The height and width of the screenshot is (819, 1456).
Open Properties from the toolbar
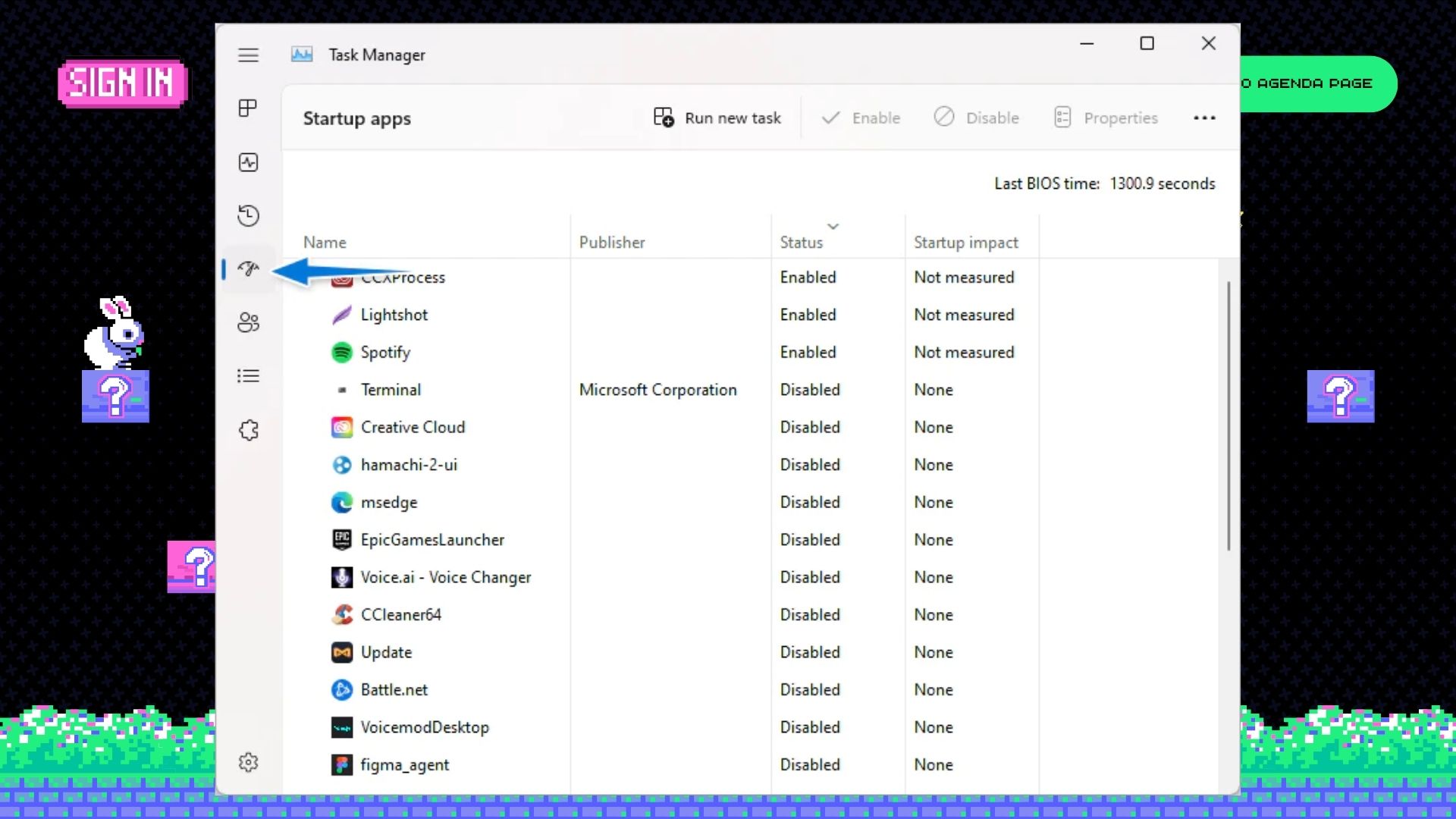pyautogui.click(x=1106, y=118)
